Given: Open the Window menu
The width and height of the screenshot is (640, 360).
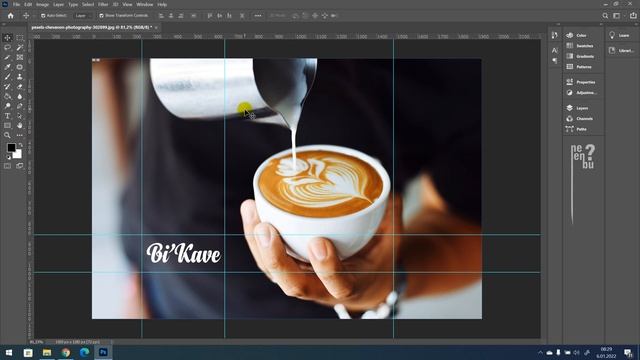Looking at the screenshot, I should [x=144, y=4].
